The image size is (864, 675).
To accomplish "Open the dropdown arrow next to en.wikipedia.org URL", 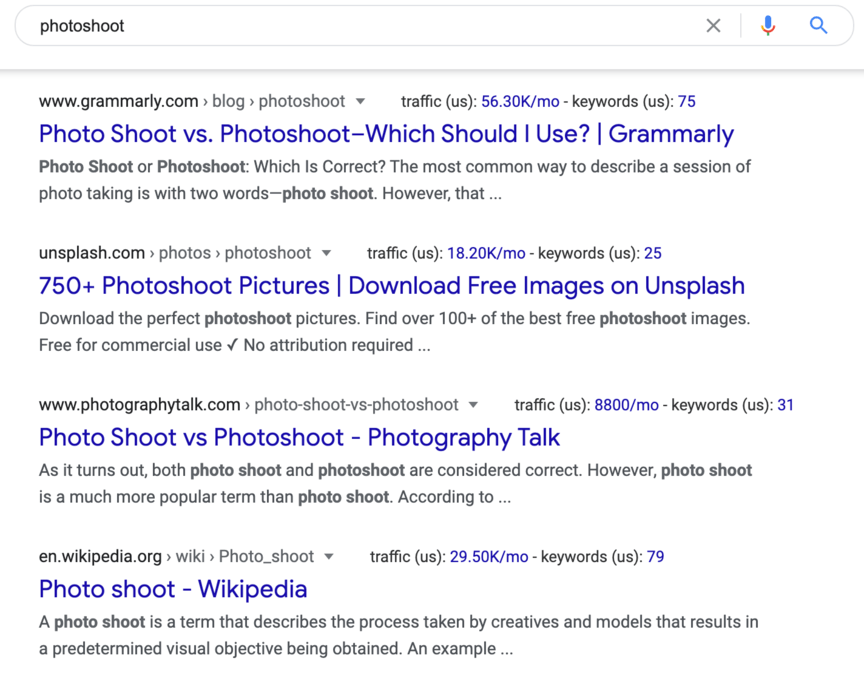I will tap(329, 557).
